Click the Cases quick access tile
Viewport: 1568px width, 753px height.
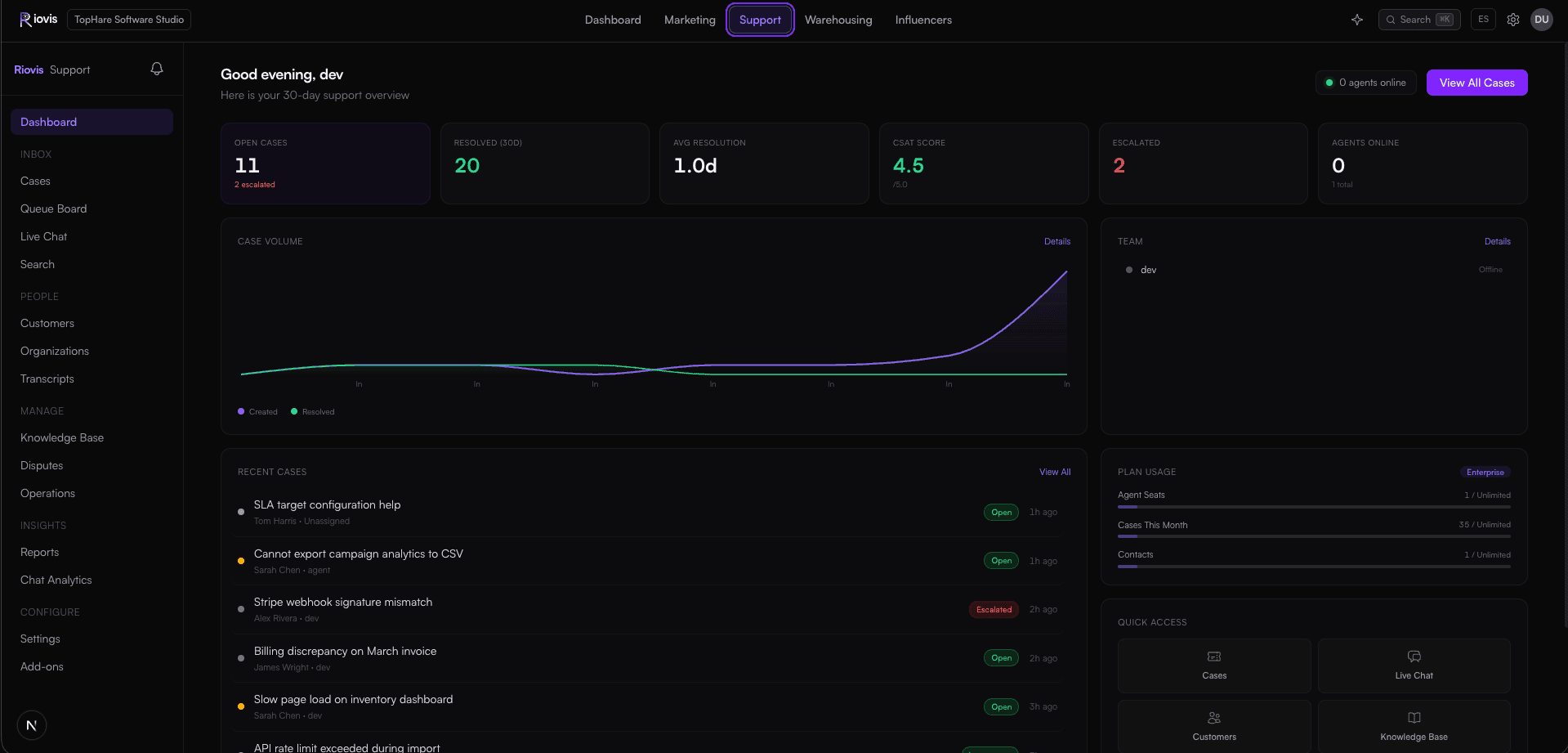1214,666
